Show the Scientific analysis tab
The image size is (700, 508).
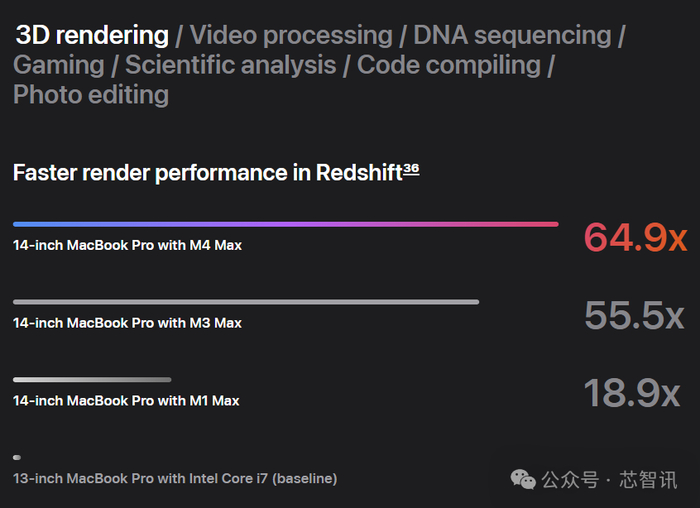(231, 65)
